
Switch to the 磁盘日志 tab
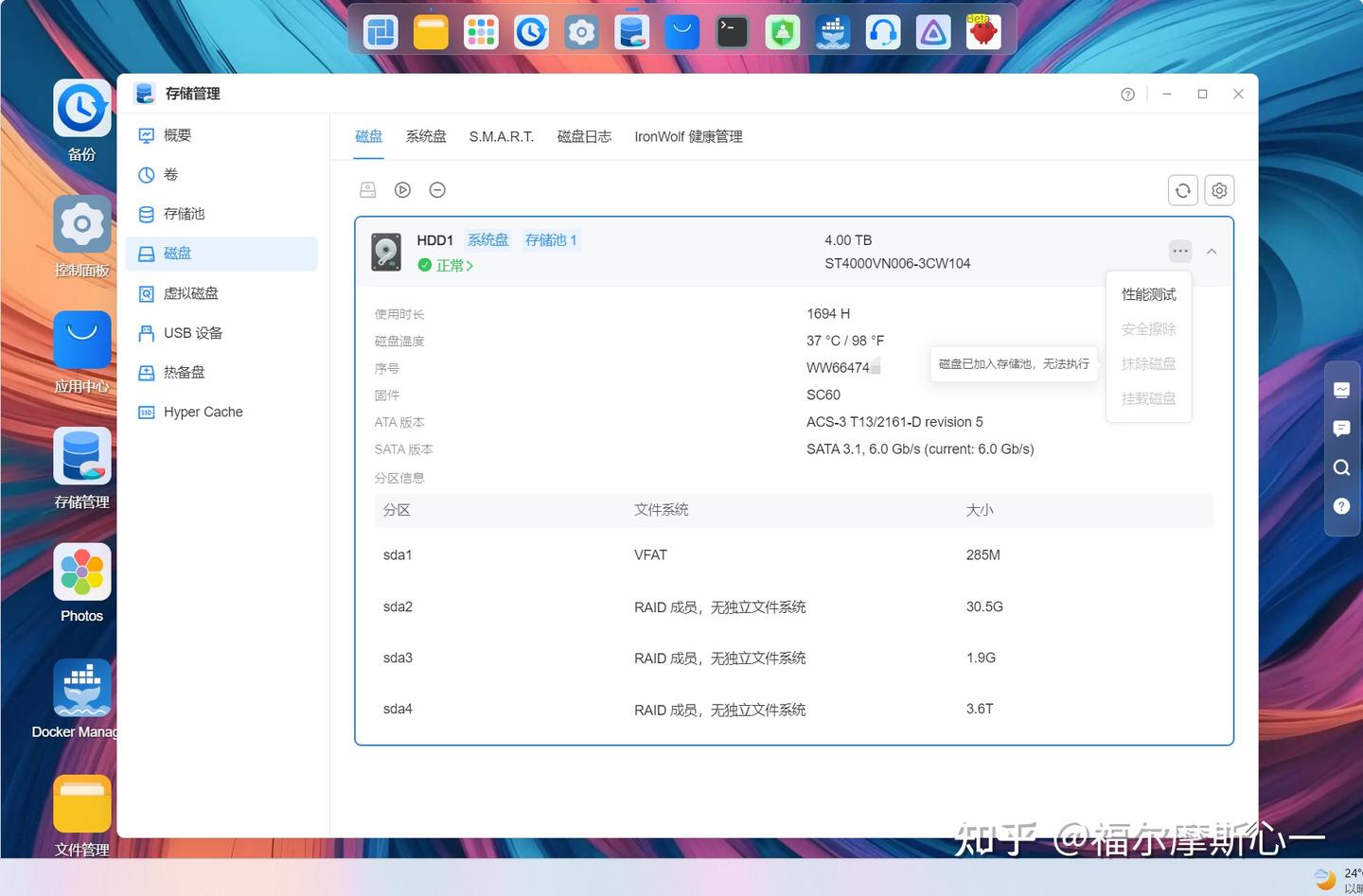click(x=584, y=136)
